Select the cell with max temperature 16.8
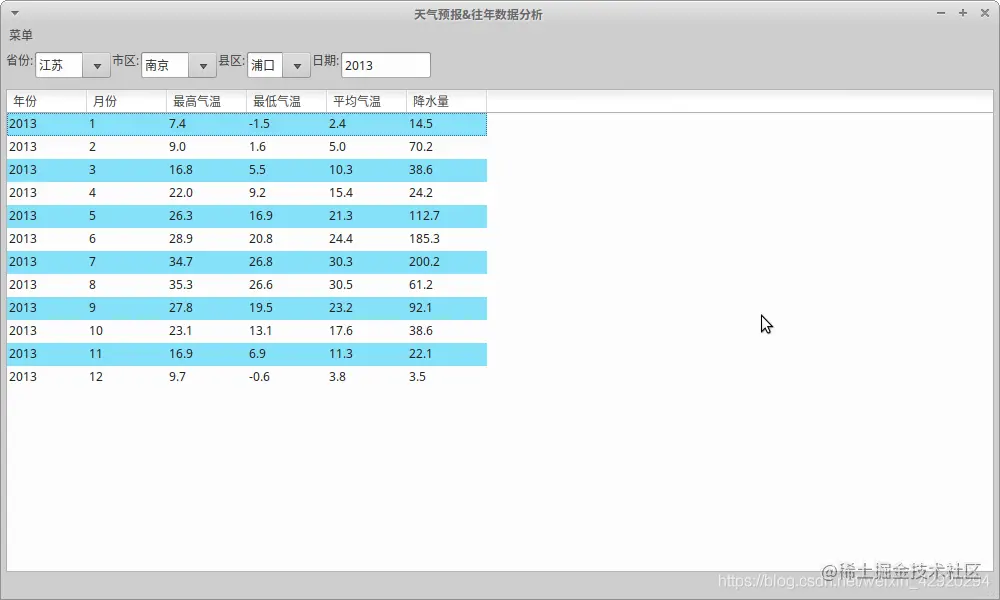The height and width of the screenshot is (600, 1000). point(180,170)
